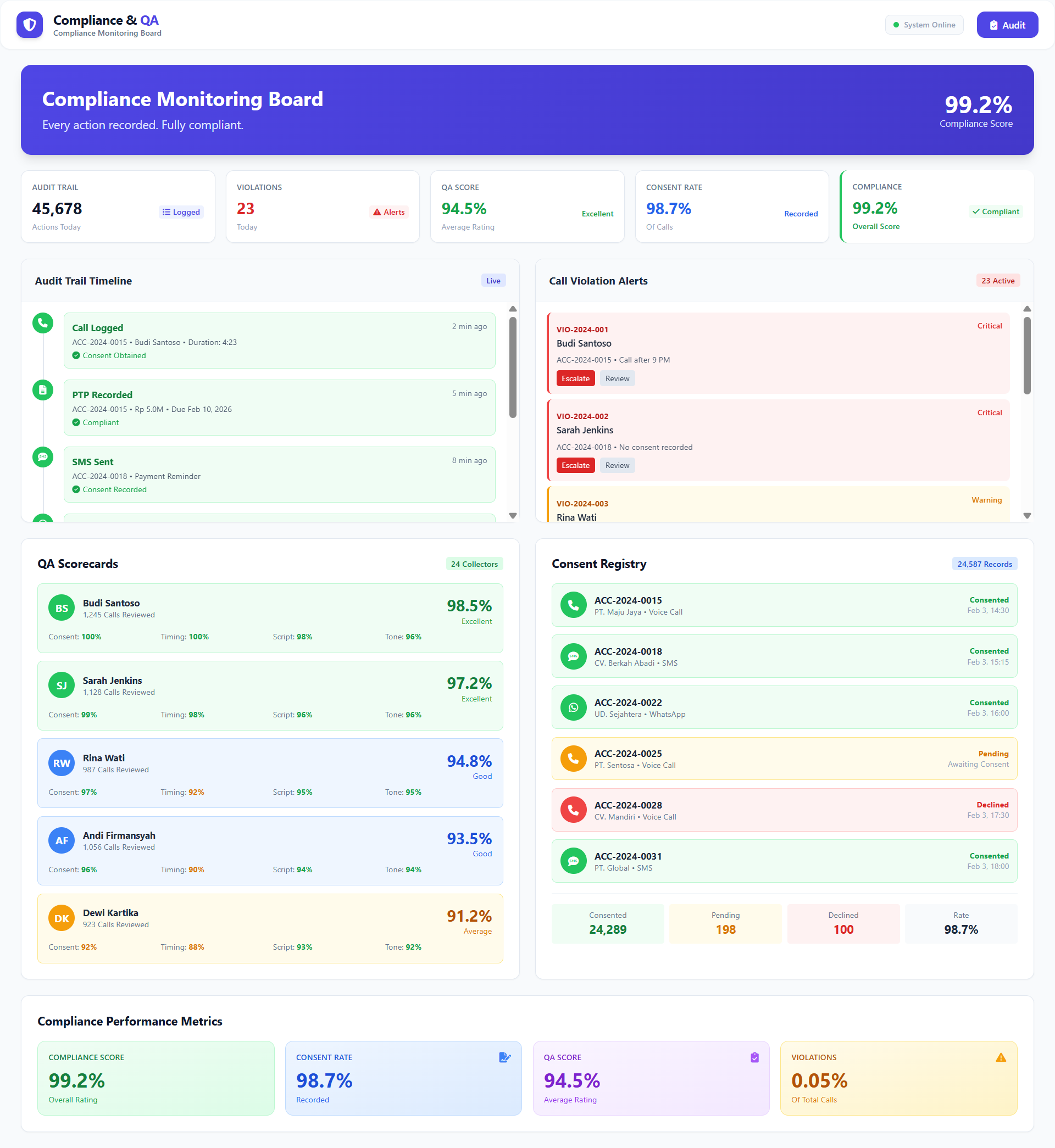Toggle the System Online status indicator

tap(924, 25)
